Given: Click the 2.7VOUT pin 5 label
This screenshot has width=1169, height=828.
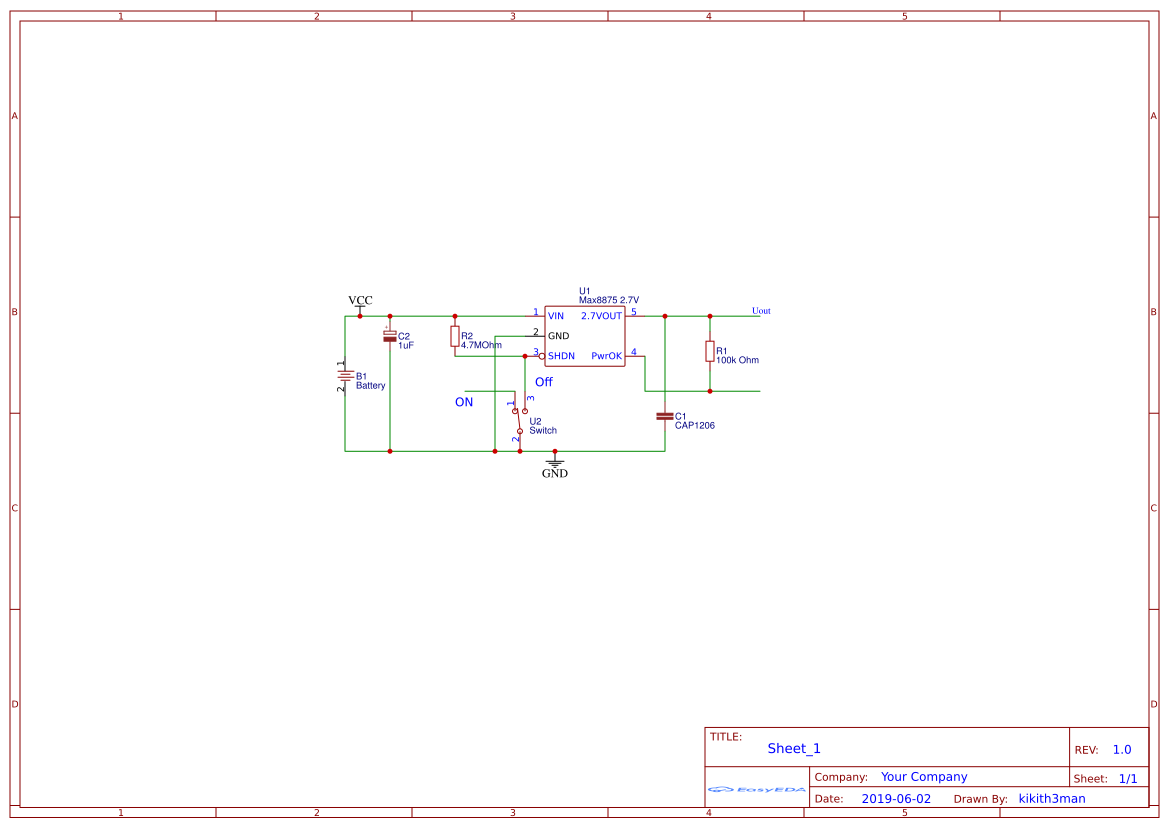Looking at the screenshot, I should tap(601, 316).
